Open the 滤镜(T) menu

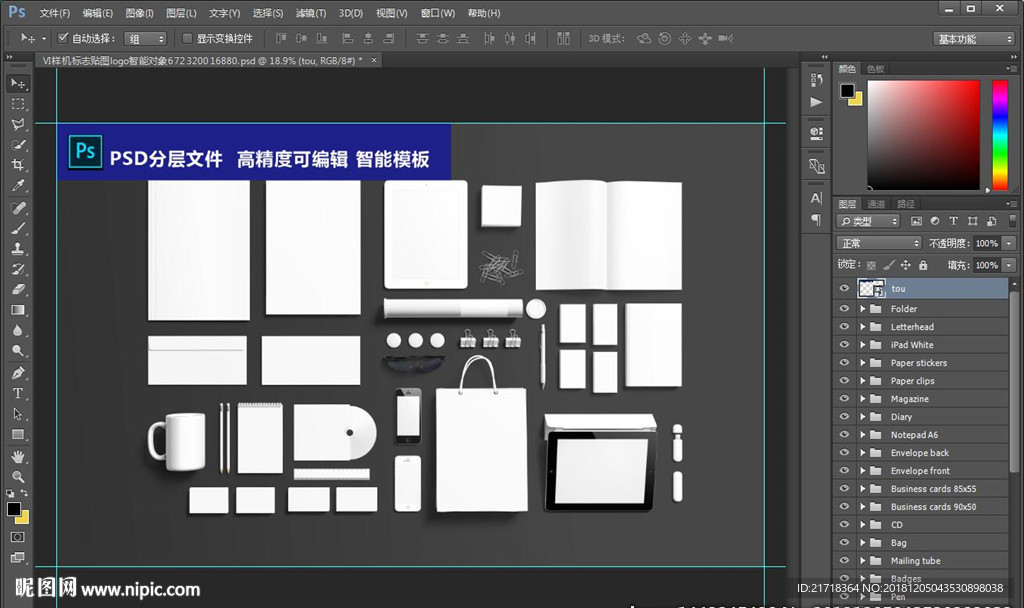point(311,13)
